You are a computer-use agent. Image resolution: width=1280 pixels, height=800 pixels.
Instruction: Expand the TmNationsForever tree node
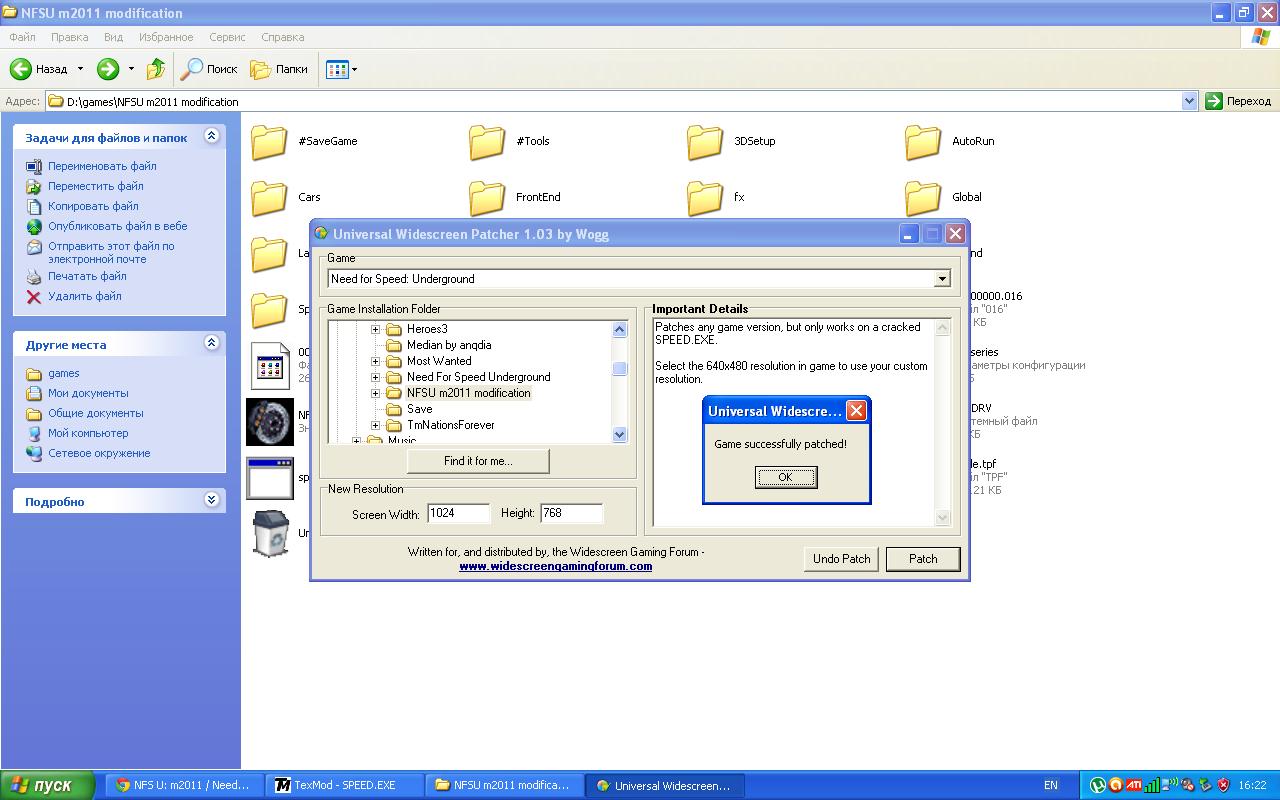click(x=376, y=425)
